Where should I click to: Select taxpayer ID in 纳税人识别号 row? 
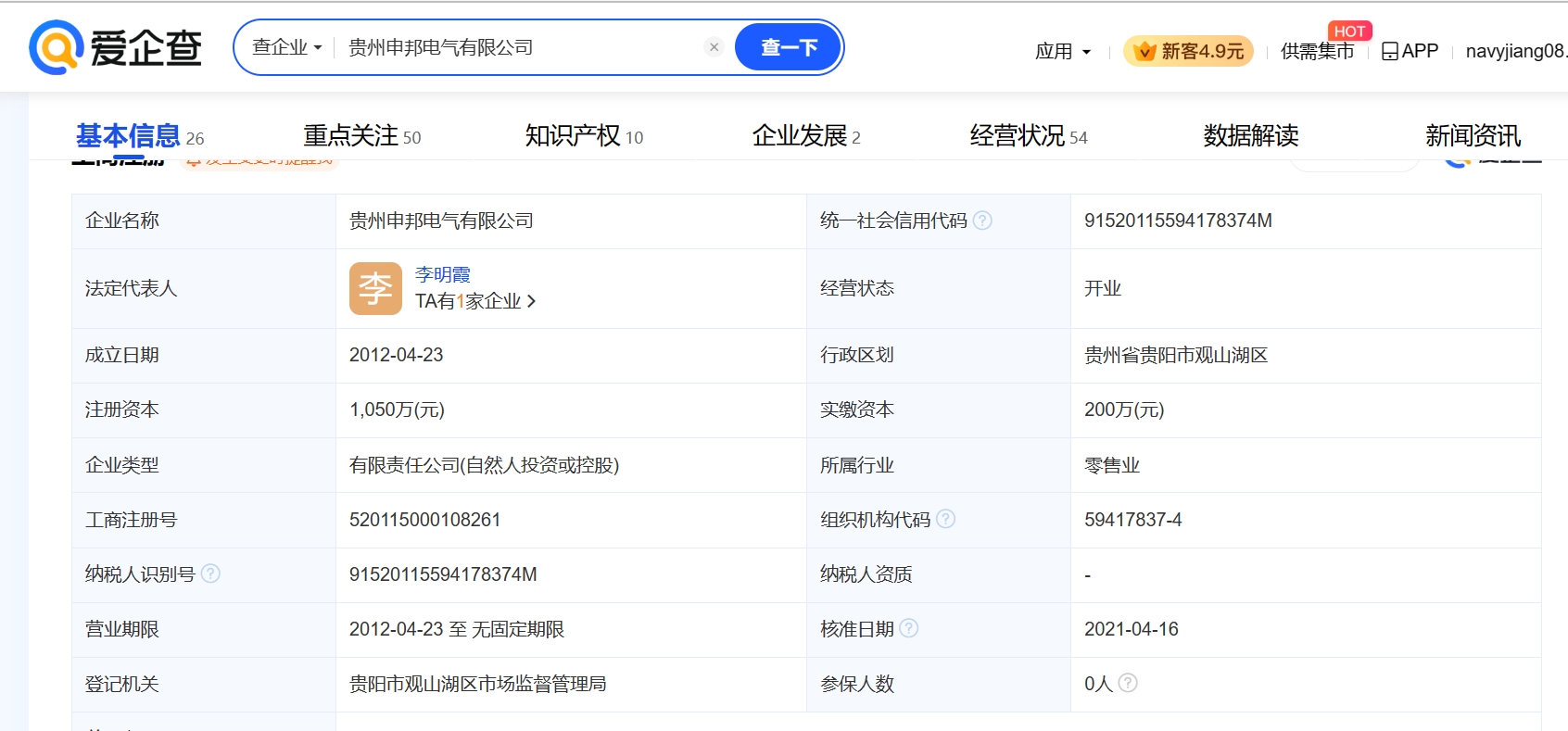443,574
